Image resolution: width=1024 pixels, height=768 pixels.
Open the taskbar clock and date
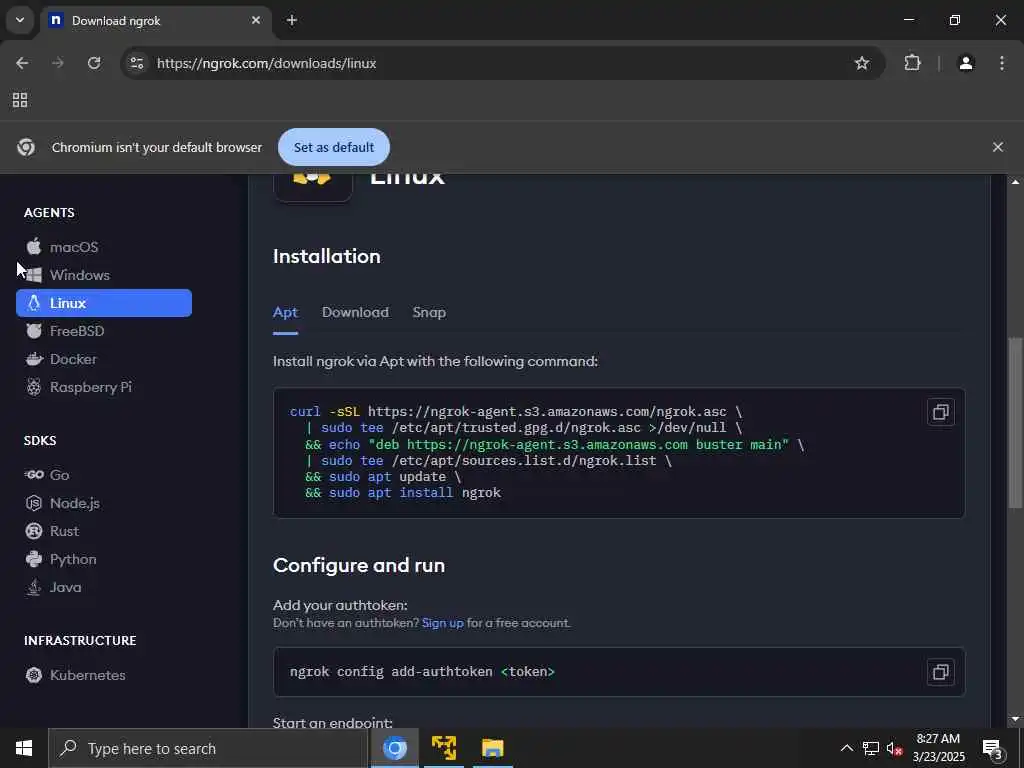click(x=938, y=748)
